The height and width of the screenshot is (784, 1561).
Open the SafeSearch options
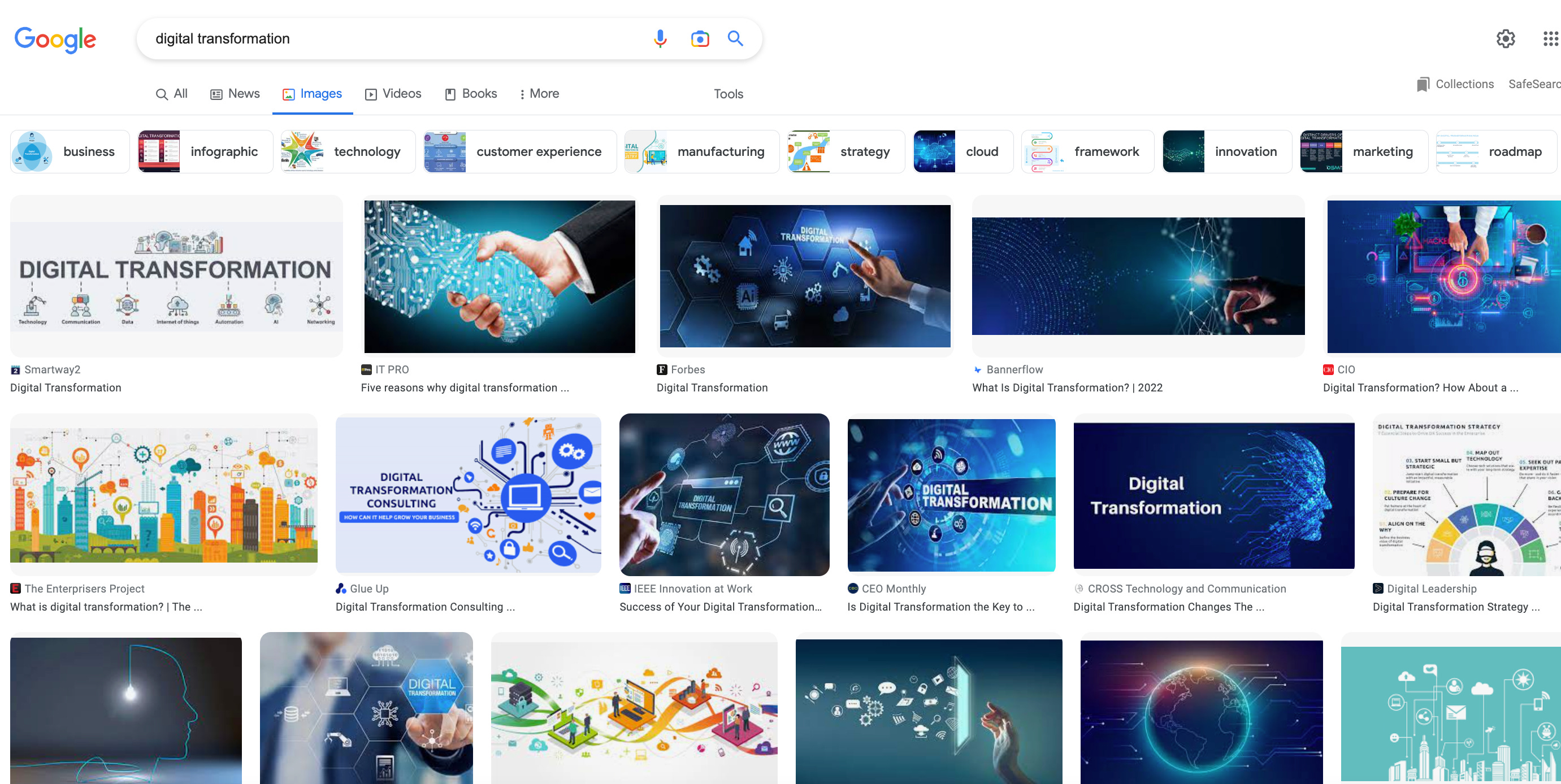[x=1534, y=84]
